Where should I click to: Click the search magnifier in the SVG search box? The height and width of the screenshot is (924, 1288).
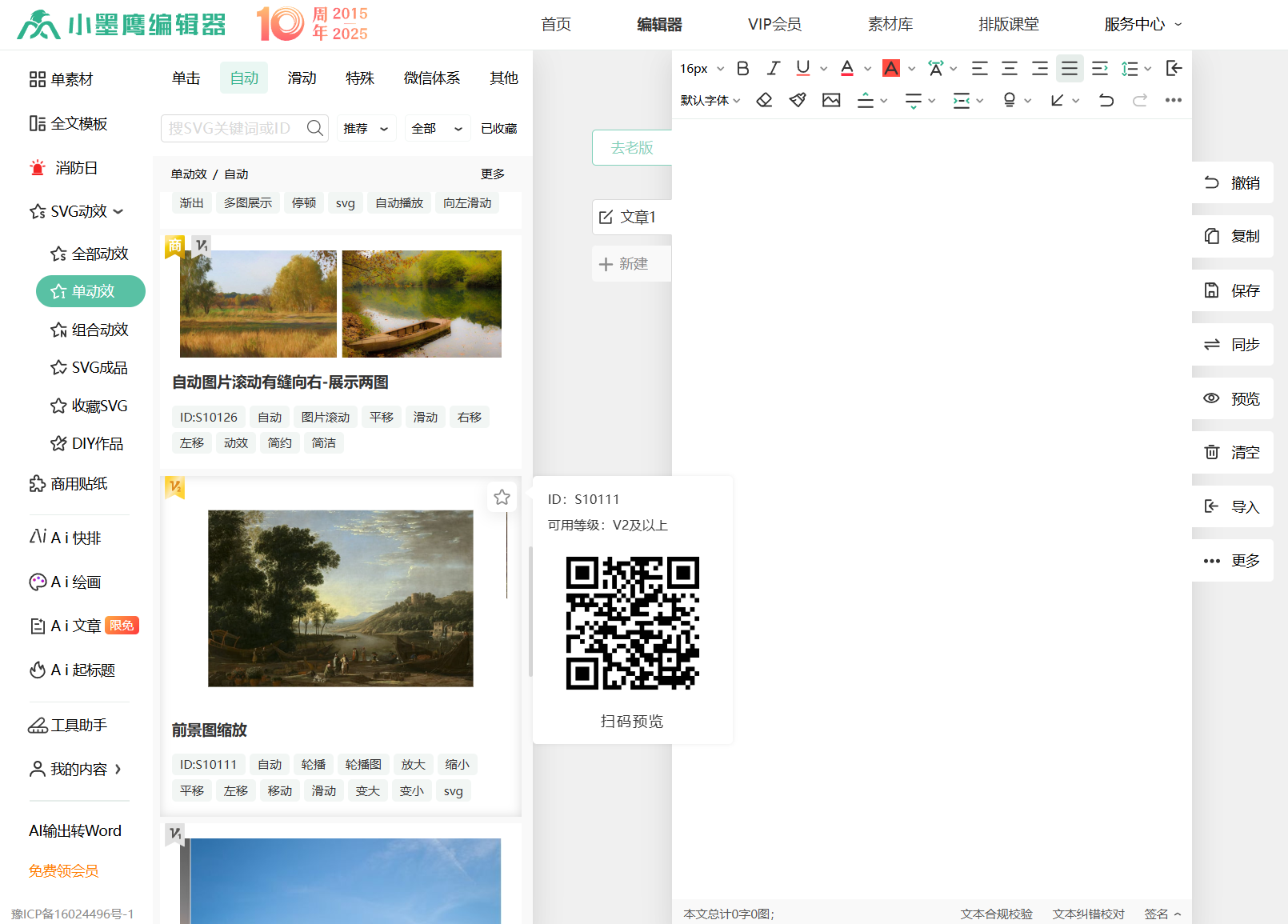tap(315, 128)
